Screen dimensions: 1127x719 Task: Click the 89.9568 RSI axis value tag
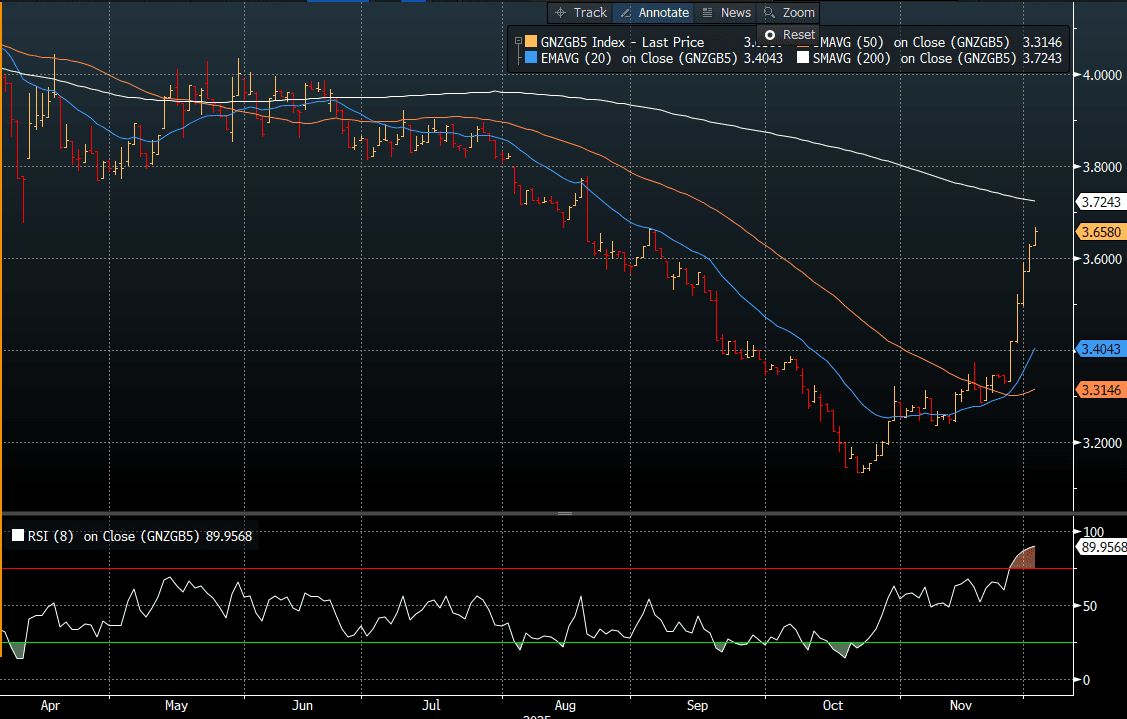pos(1101,548)
